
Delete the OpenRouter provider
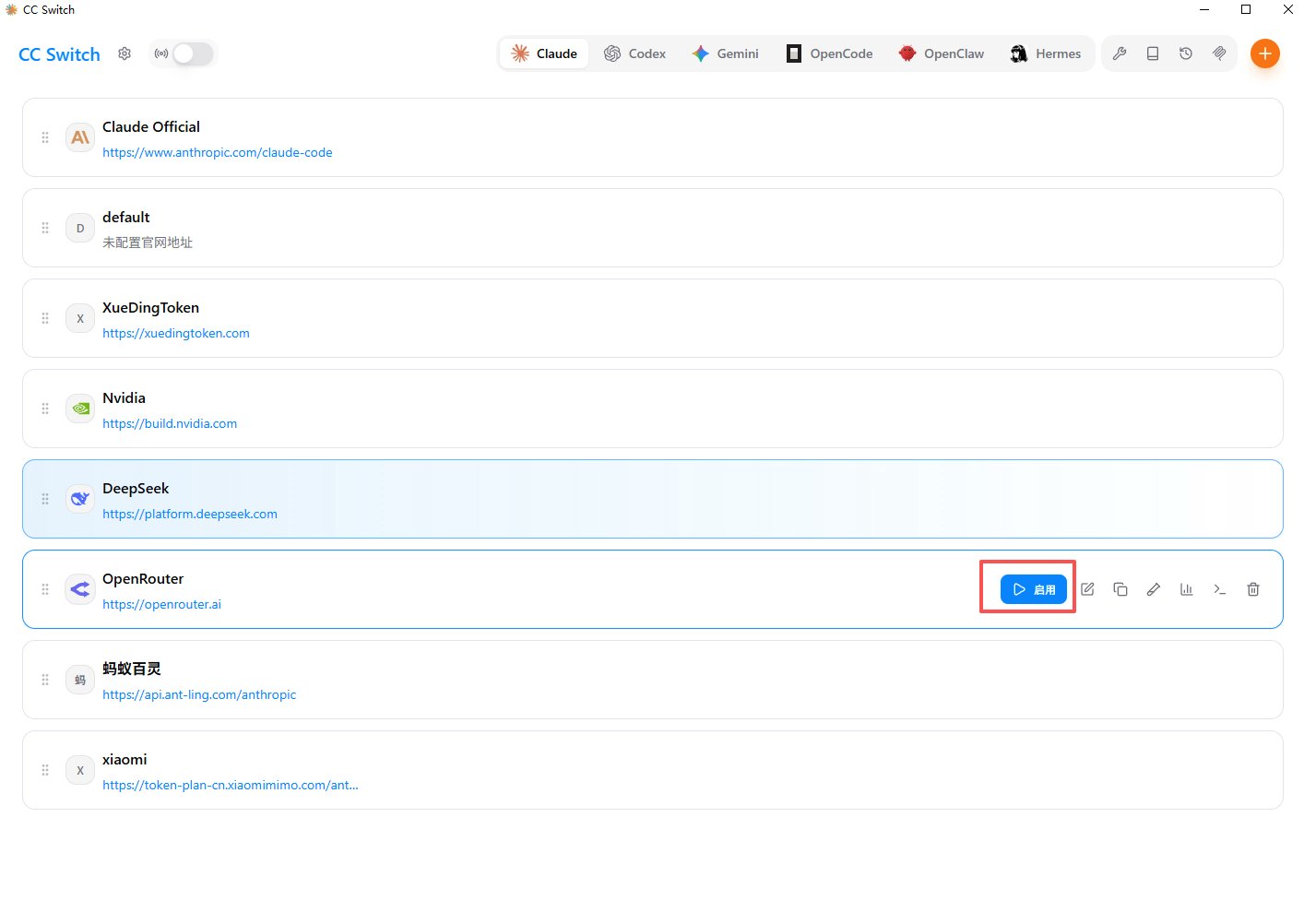tap(1253, 589)
